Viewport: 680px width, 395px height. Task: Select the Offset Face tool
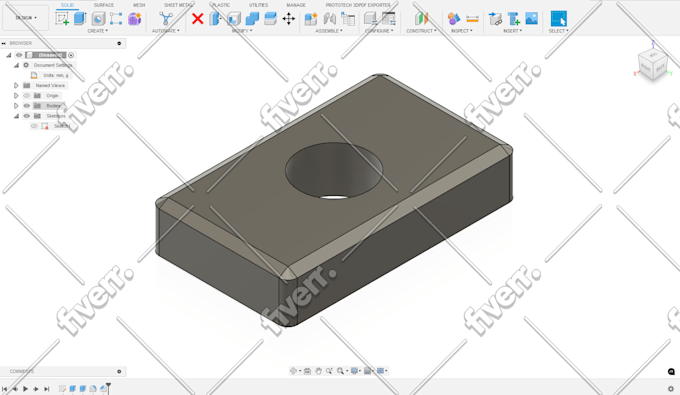coord(270,19)
